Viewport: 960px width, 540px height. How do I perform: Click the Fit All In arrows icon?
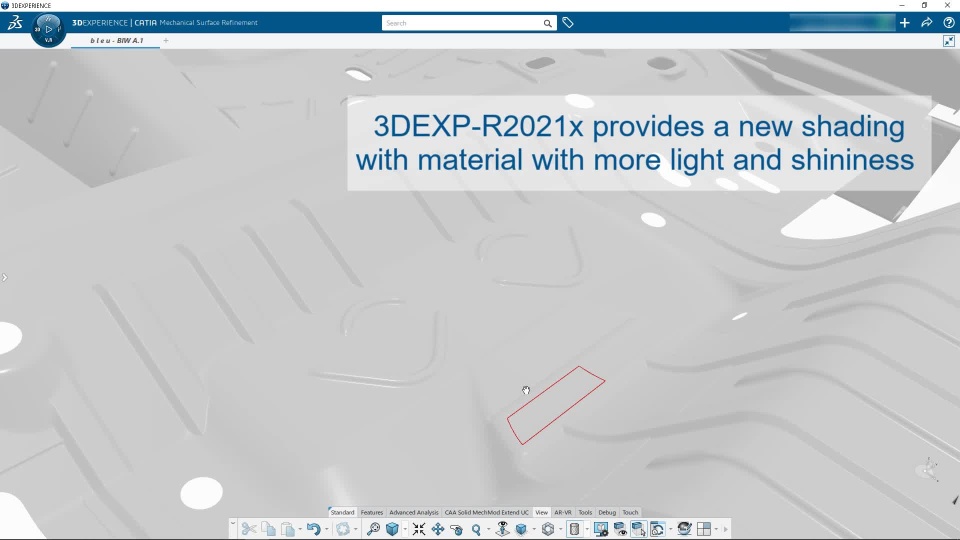point(419,529)
